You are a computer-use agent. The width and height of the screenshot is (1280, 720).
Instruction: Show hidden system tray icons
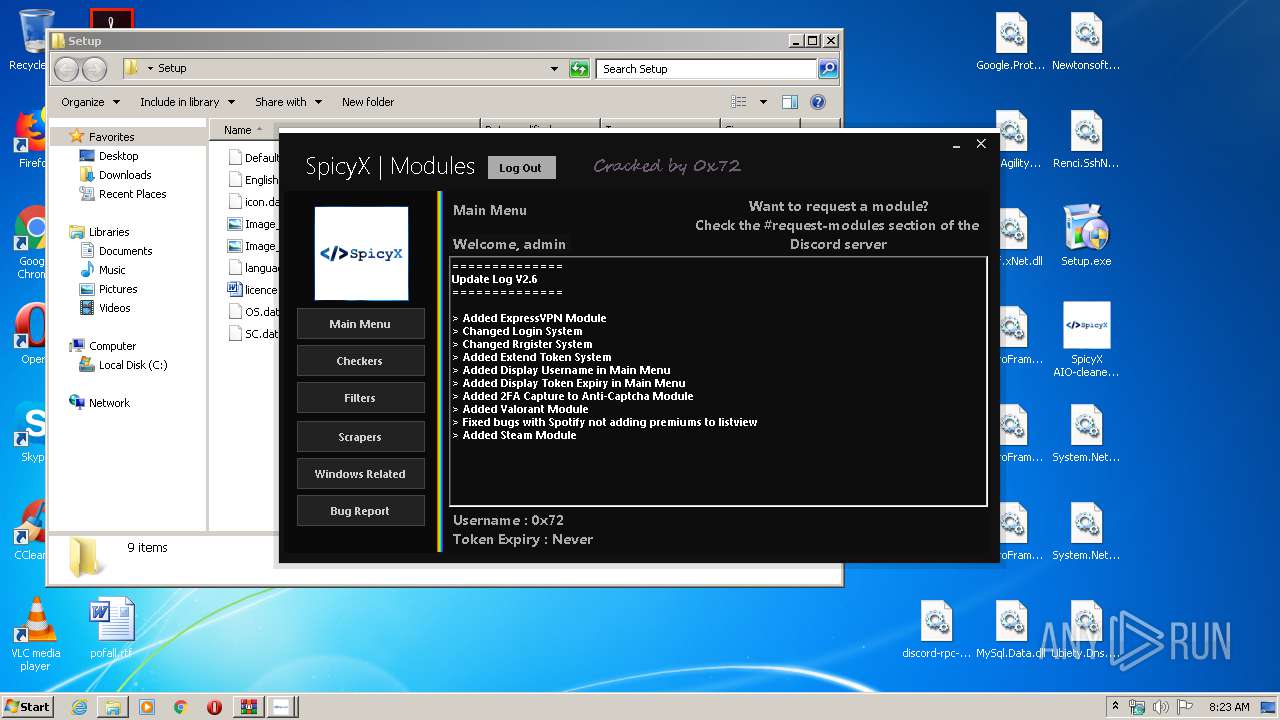pos(1115,707)
